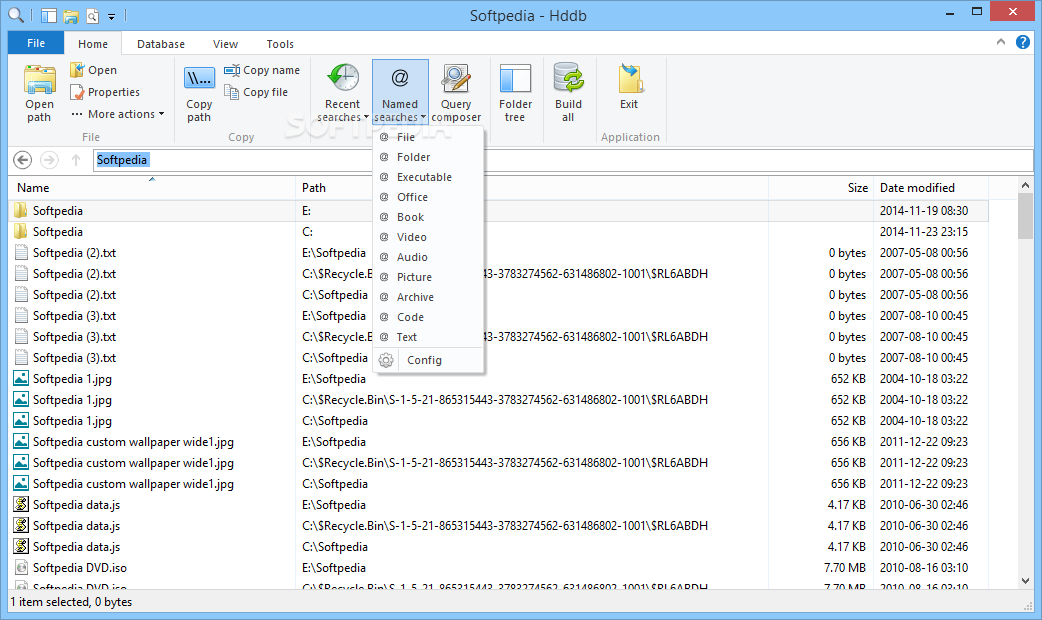The width and height of the screenshot is (1042, 620).
Task: Open Properties from the ribbon
Action: (x=105, y=92)
